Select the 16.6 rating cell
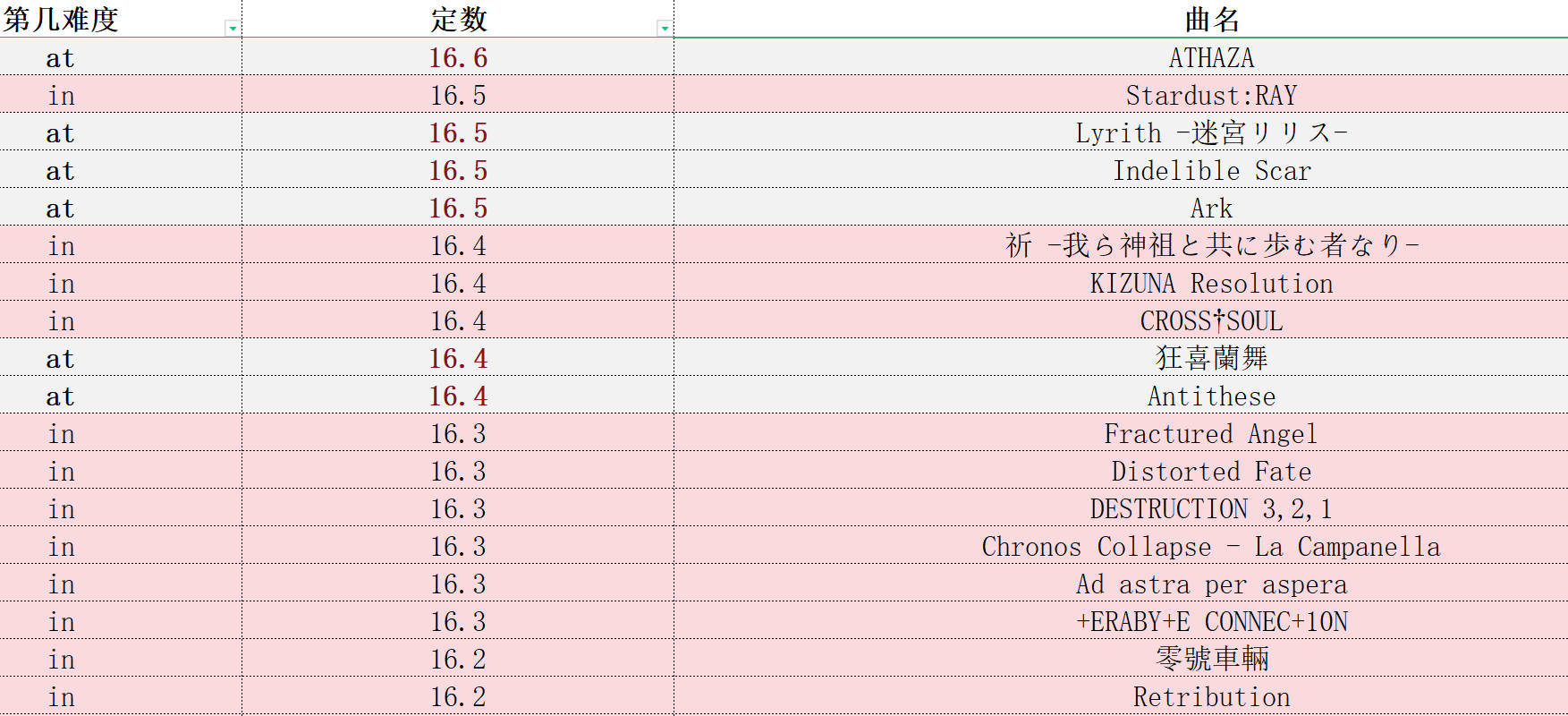Image resolution: width=1568 pixels, height=716 pixels. click(458, 57)
